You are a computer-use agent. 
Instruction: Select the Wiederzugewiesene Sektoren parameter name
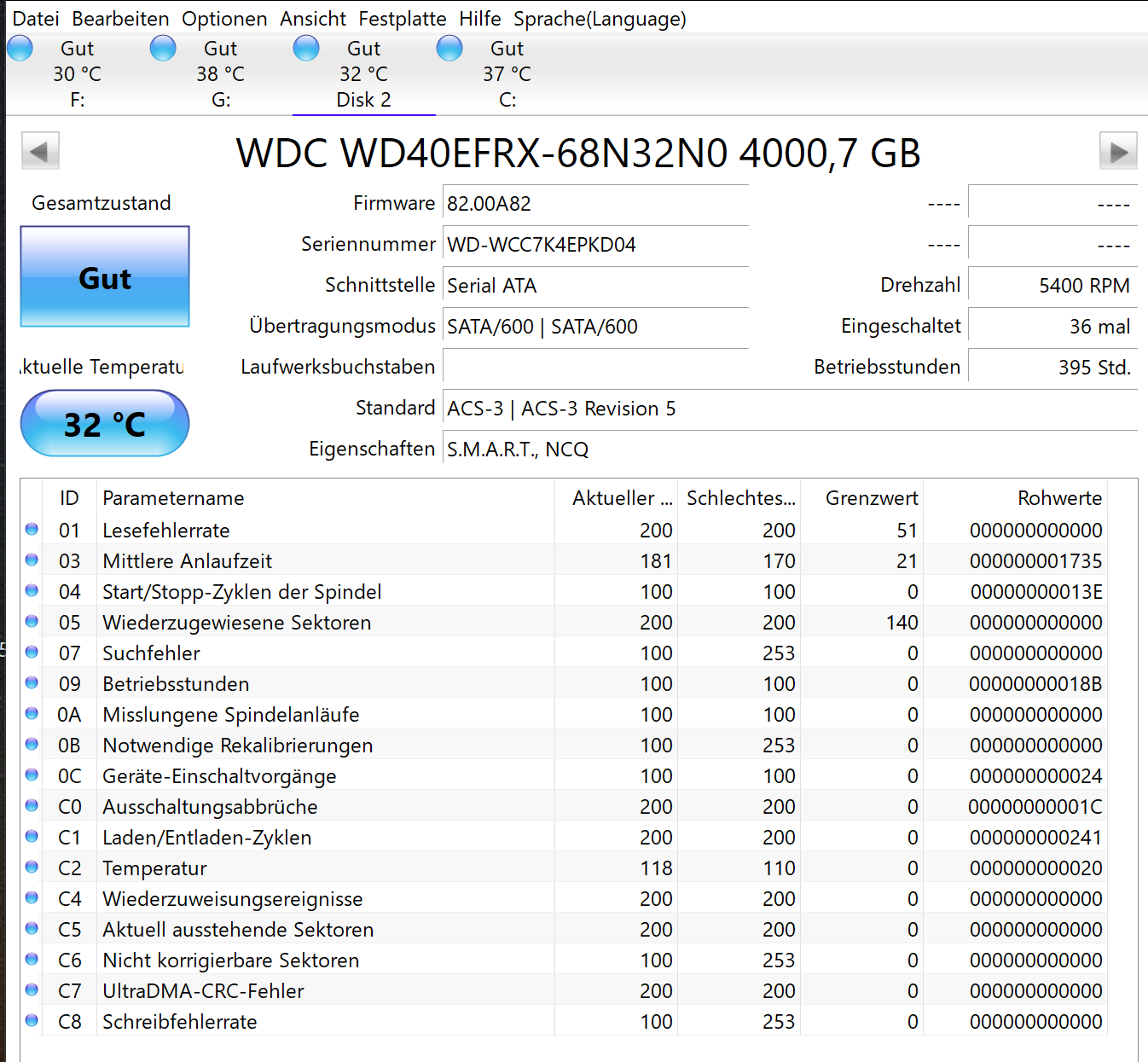point(237,623)
